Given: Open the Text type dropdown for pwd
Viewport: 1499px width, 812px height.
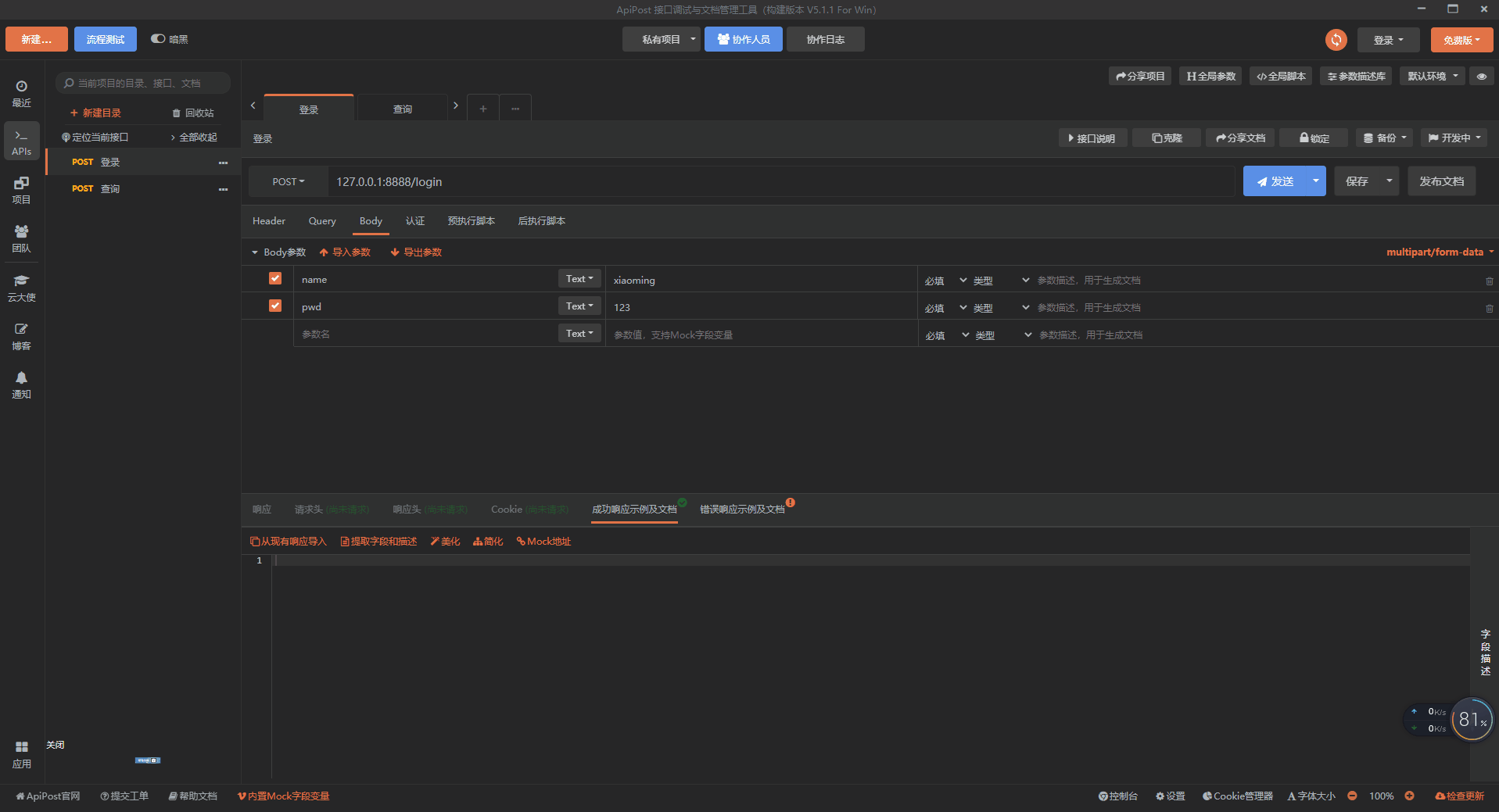Looking at the screenshot, I should point(579,306).
